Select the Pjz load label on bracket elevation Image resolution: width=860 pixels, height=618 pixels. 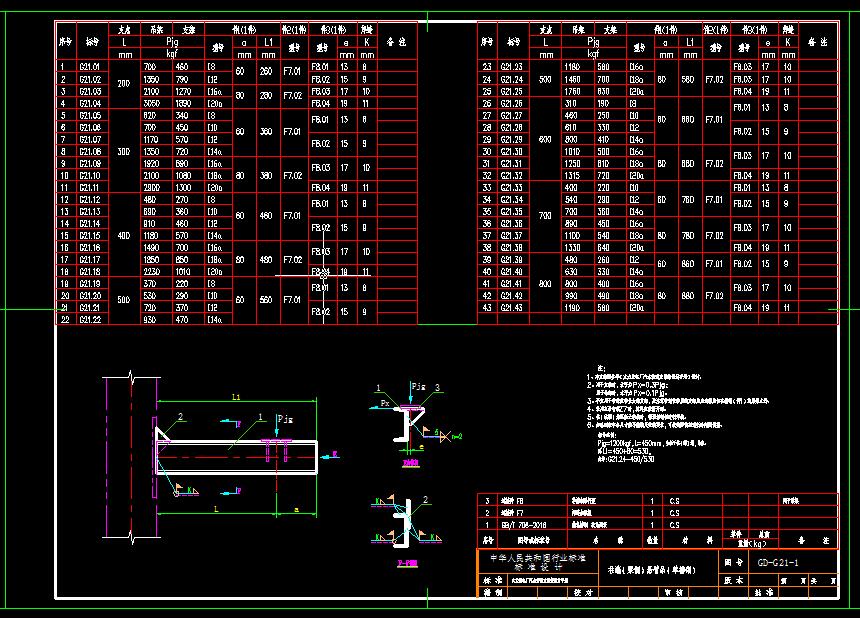pos(285,419)
